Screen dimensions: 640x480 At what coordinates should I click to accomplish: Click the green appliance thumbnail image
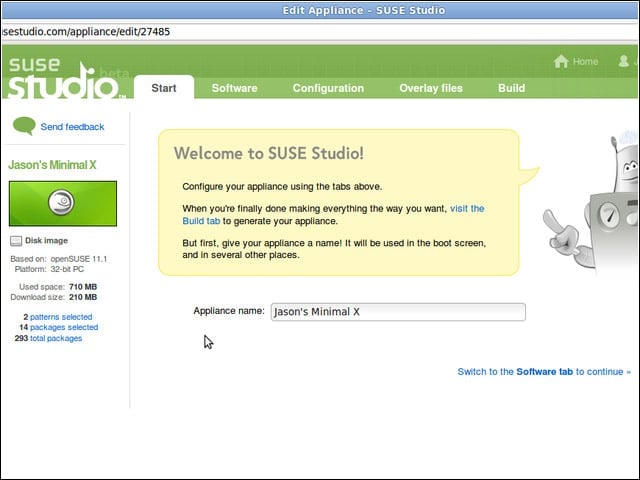tap(63, 204)
